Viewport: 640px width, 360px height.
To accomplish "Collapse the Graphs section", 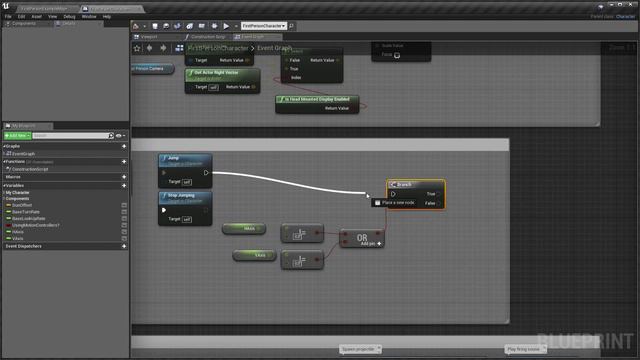I will pos(4,146).
